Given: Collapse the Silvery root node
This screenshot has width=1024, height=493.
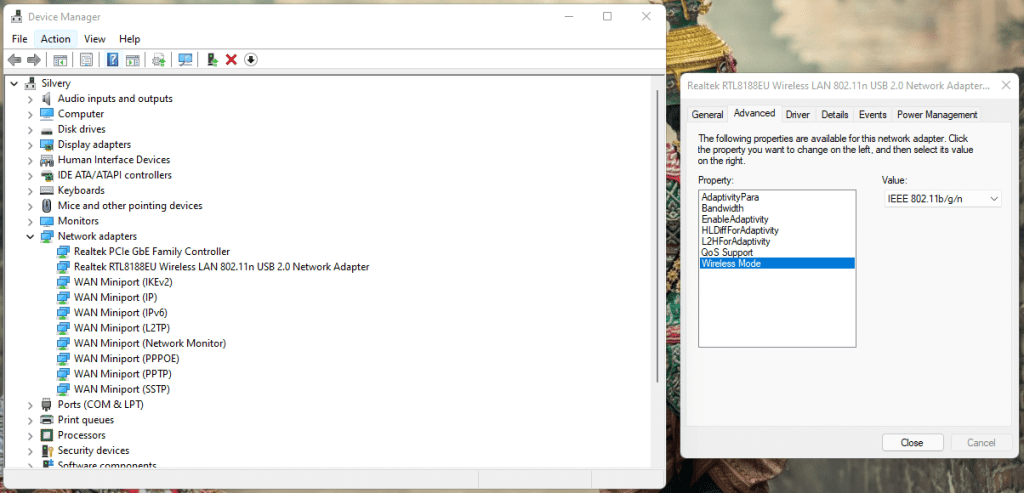Looking at the screenshot, I should click(x=14, y=84).
